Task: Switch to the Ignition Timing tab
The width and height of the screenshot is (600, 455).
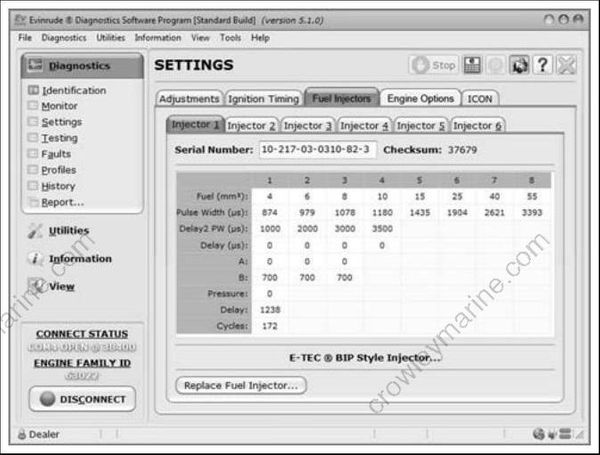Action: point(263,99)
